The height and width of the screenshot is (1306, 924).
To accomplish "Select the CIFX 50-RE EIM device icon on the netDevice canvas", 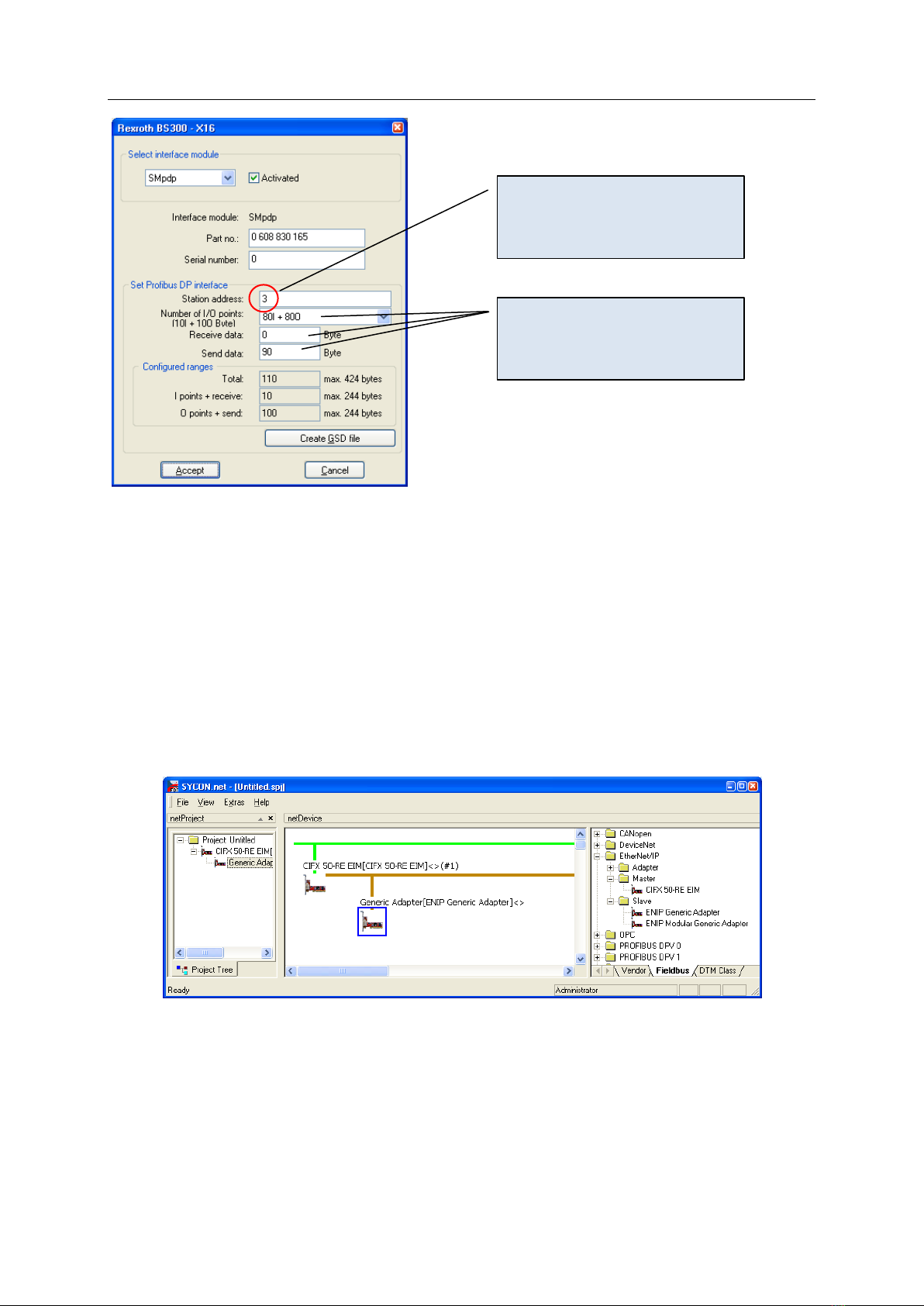I will [314, 884].
